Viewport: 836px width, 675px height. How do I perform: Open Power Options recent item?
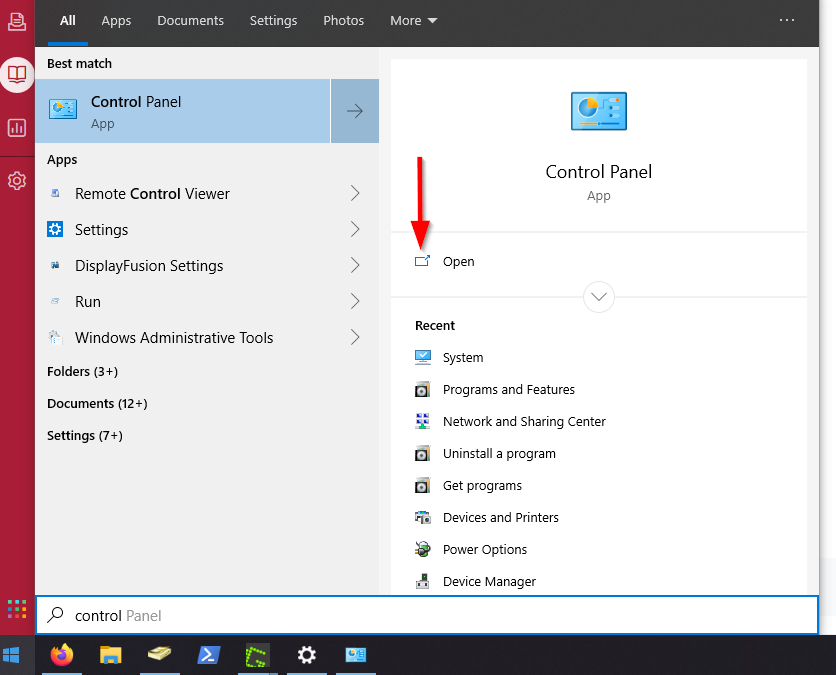click(x=485, y=550)
